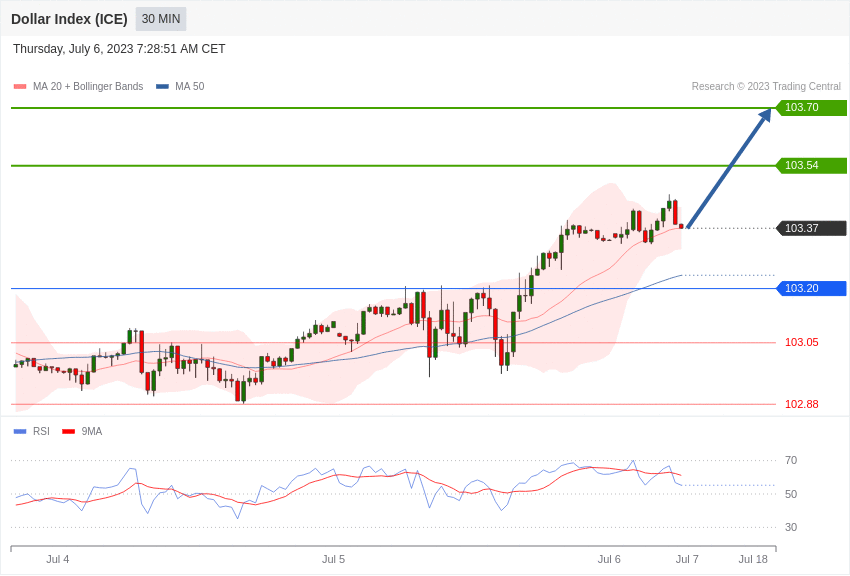Click the MA 20 + Bollinger Bands legend label
The width and height of the screenshot is (850, 576).
(x=88, y=86)
